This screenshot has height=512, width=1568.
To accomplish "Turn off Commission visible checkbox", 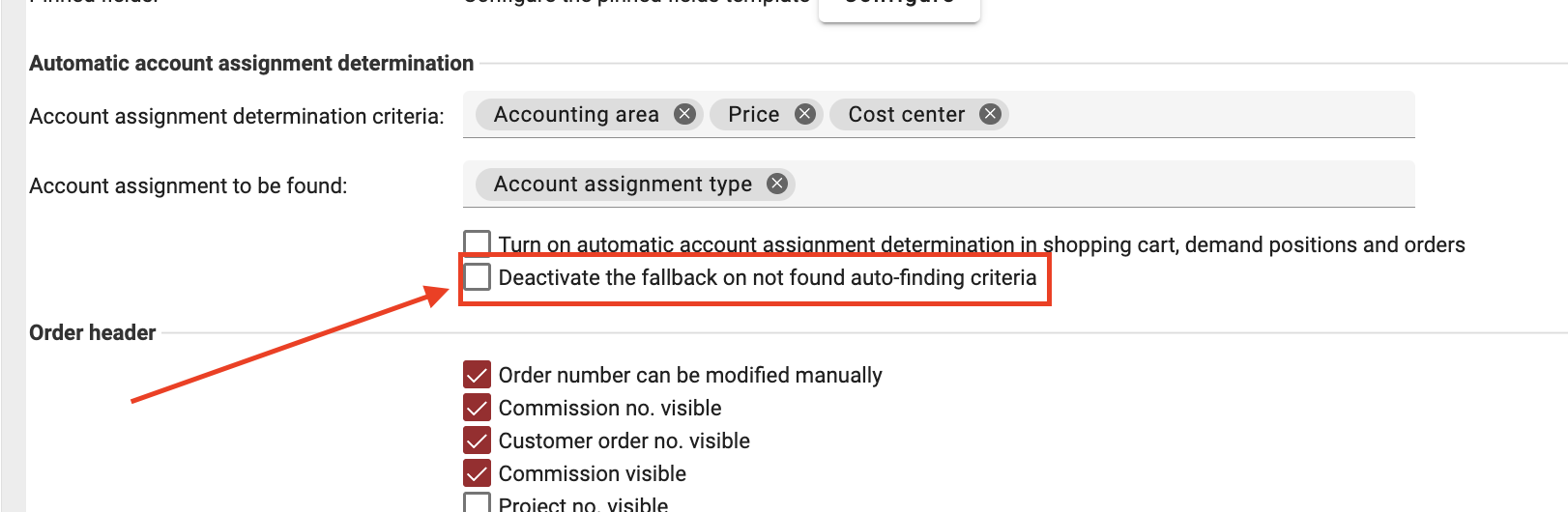I will tap(478, 473).
